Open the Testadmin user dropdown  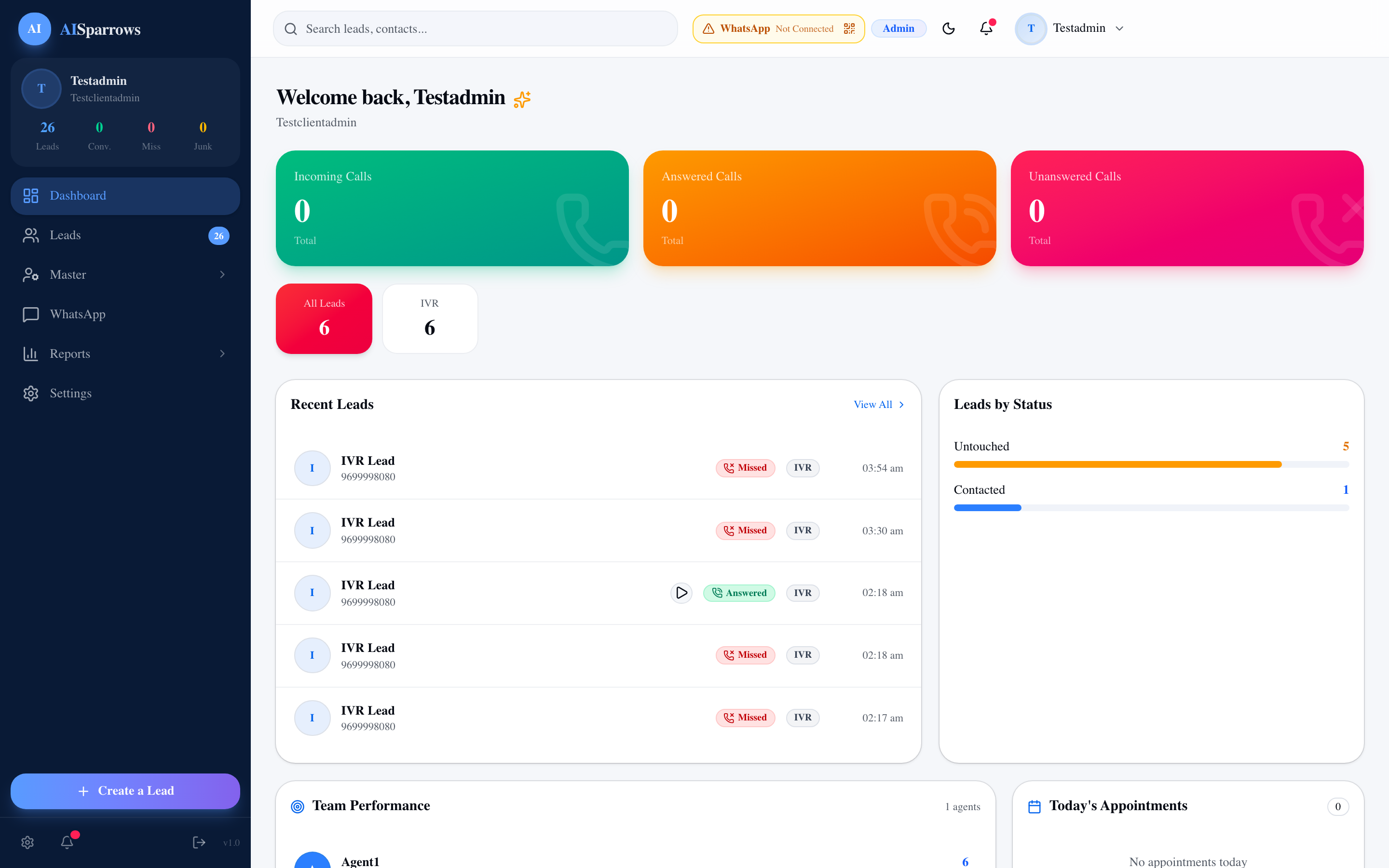pos(1071,29)
